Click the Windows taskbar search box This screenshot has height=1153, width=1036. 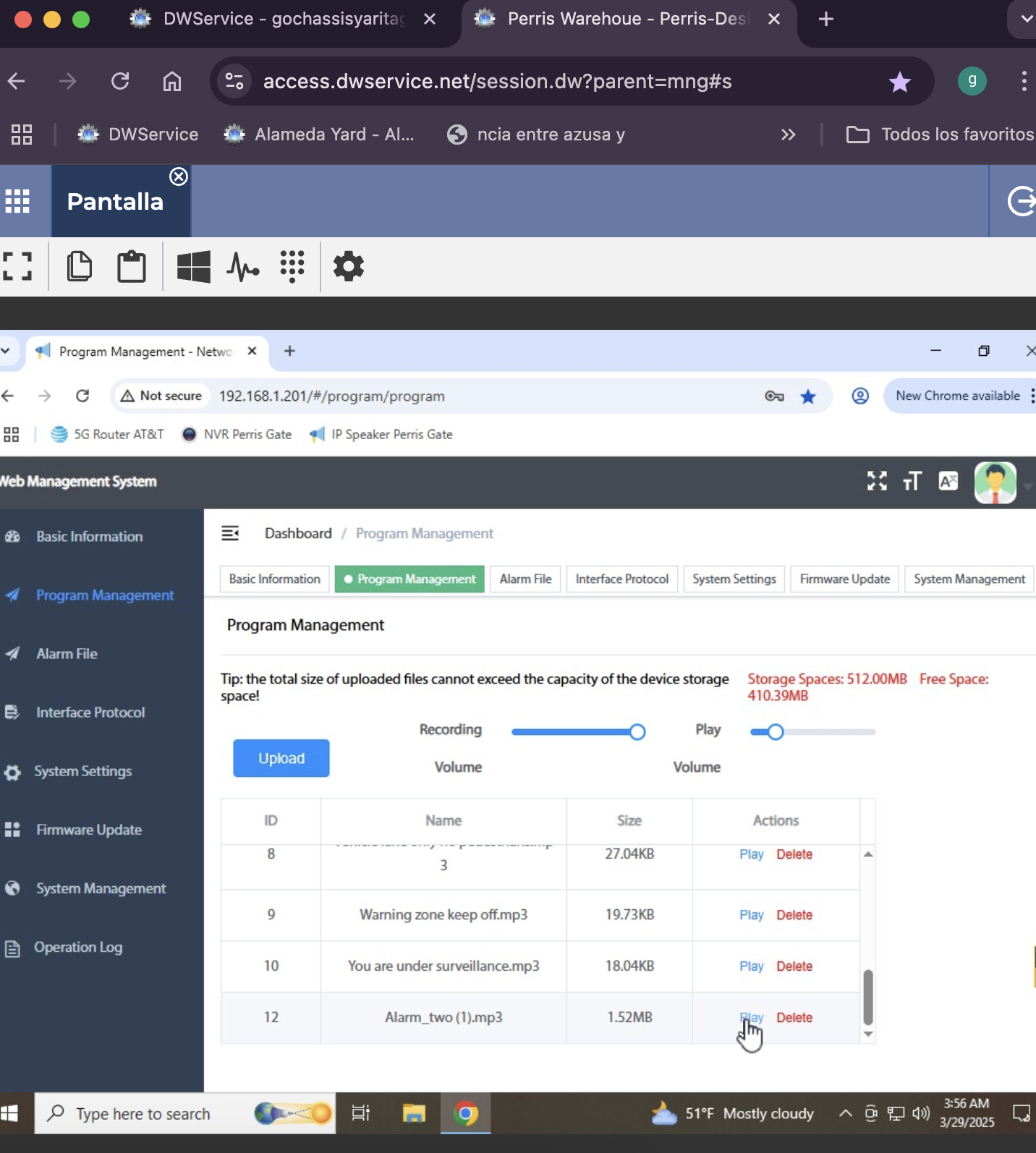[185, 1113]
